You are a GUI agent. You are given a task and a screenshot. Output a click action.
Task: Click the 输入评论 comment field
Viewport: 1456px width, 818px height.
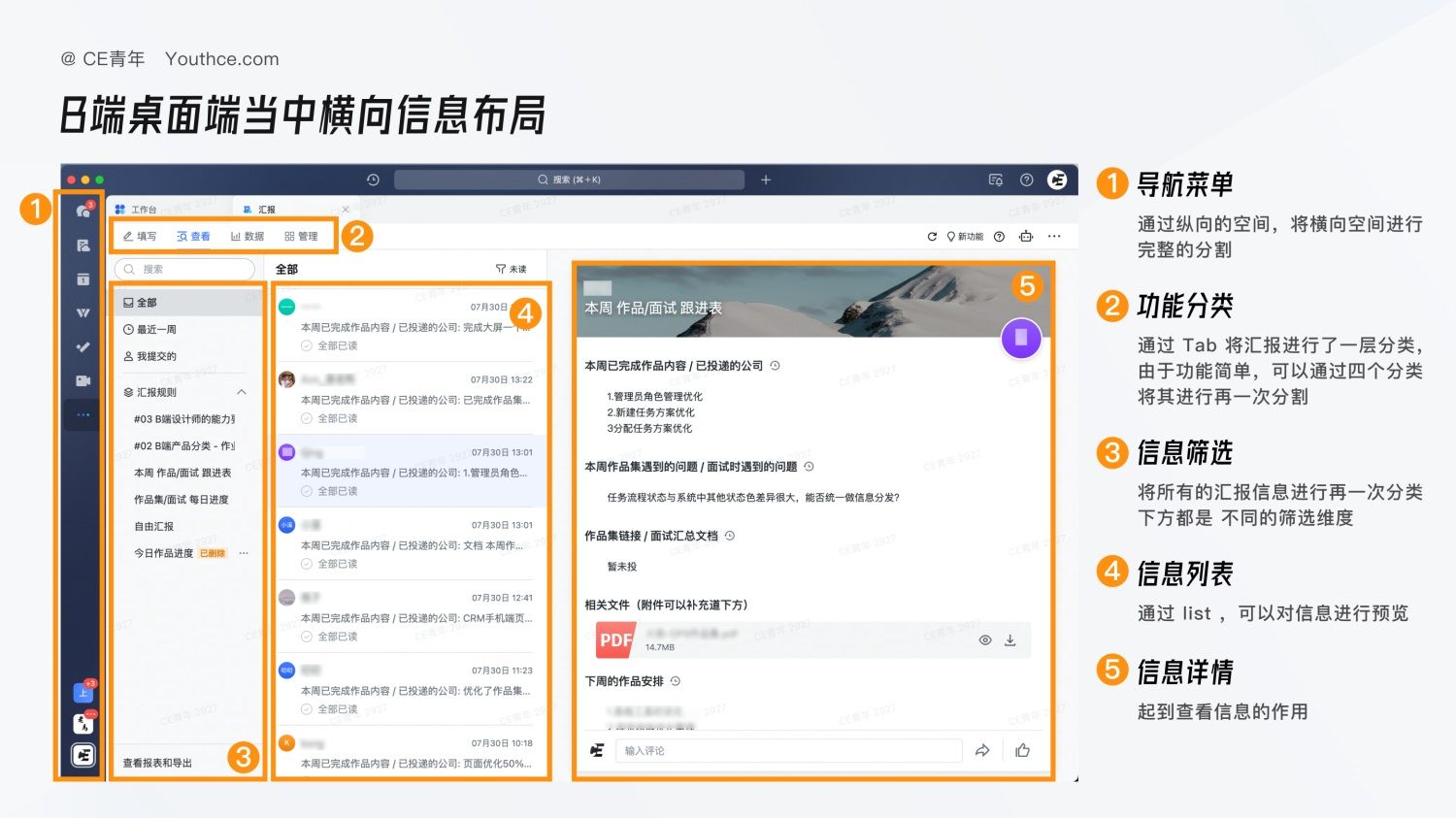coord(788,750)
